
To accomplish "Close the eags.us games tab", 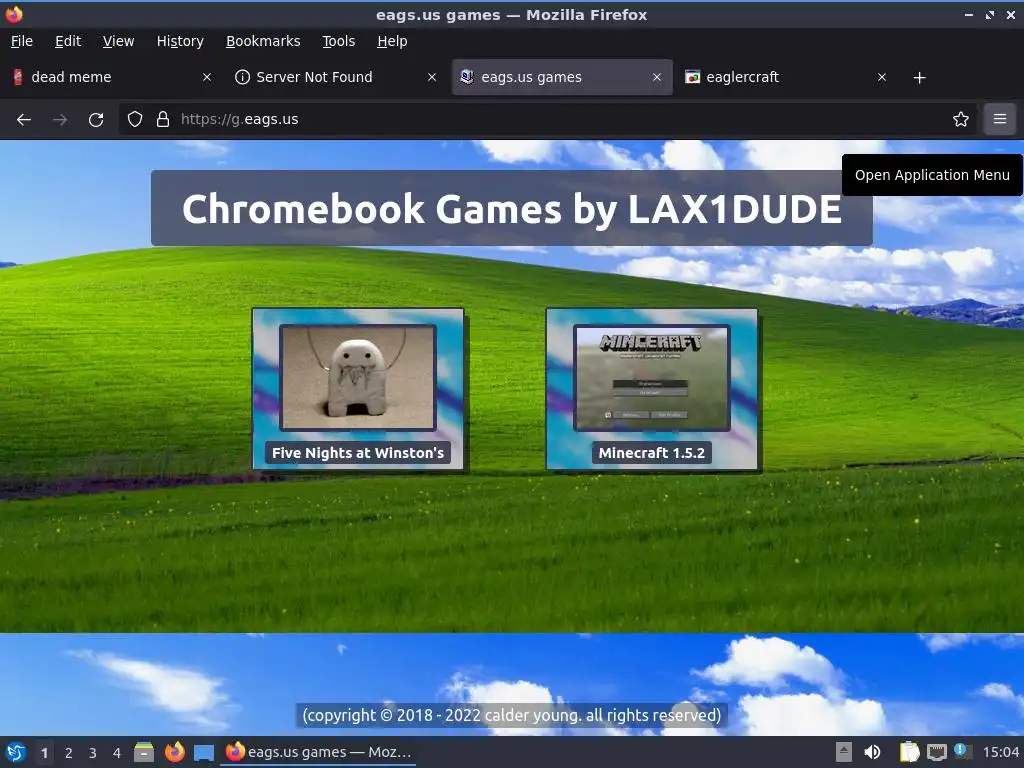I will [657, 77].
